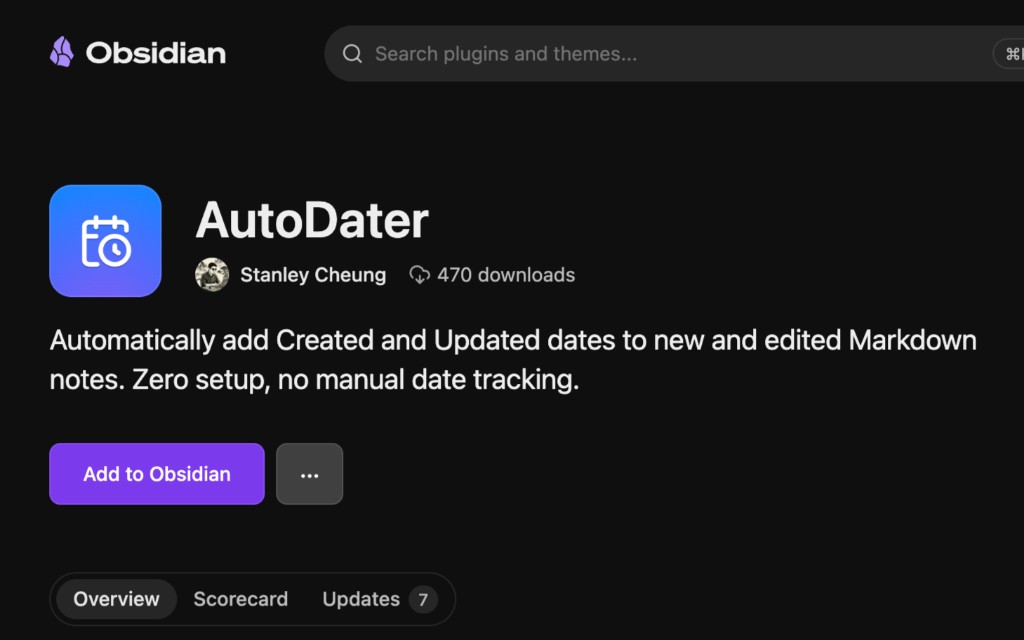The image size is (1024, 640).
Task: Click the AutoDater calendar-clock plugin icon
Action: [105, 241]
